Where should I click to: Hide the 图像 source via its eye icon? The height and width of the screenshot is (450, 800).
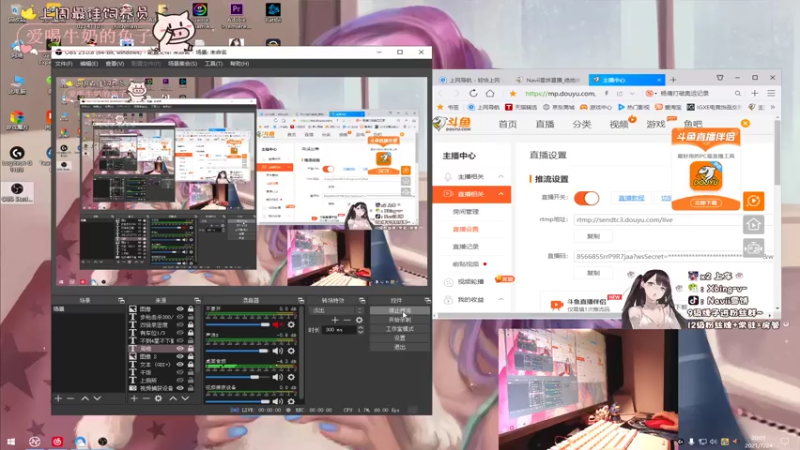click(180, 309)
